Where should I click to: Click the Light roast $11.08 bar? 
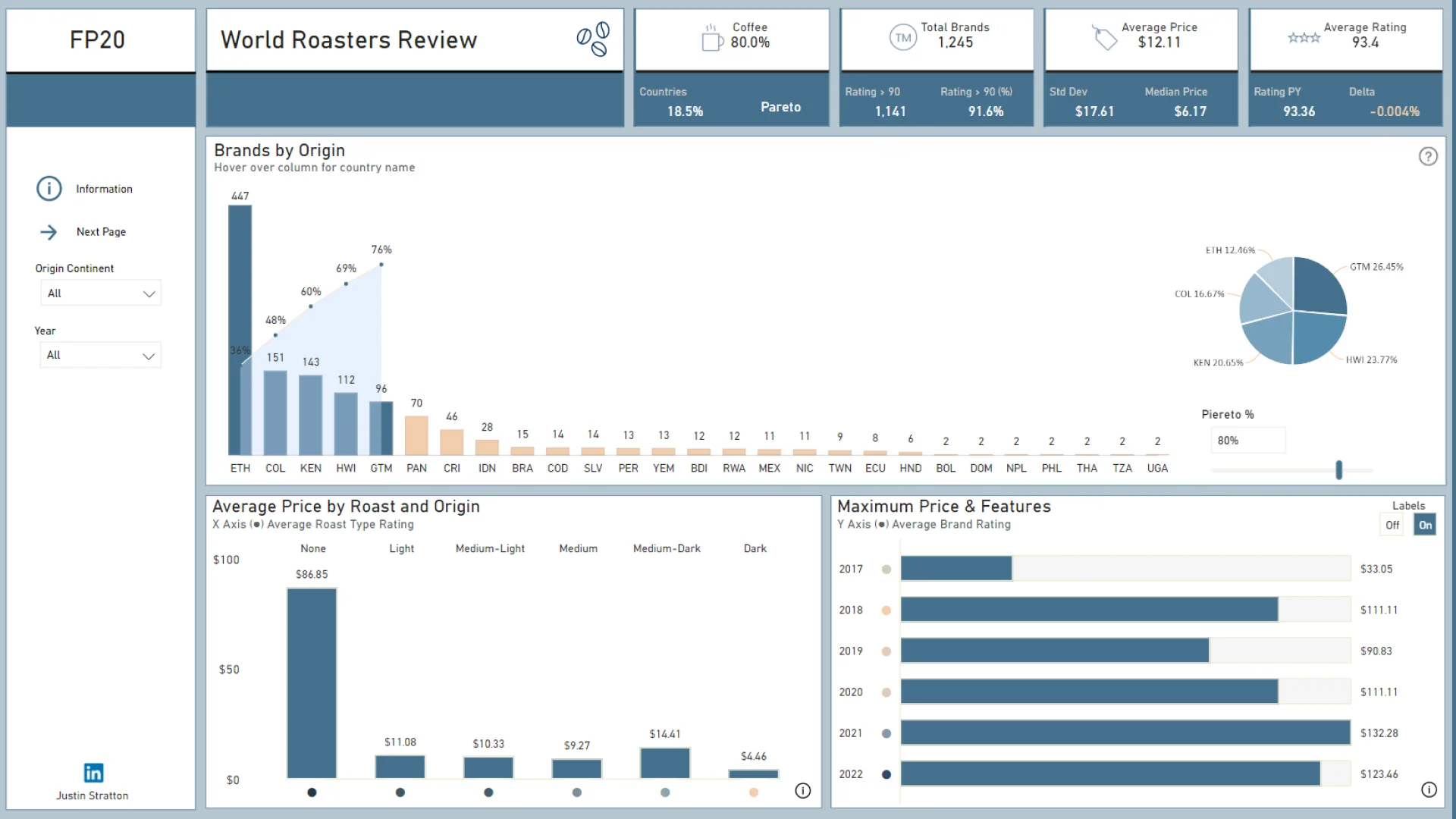click(x=400, y=767)
